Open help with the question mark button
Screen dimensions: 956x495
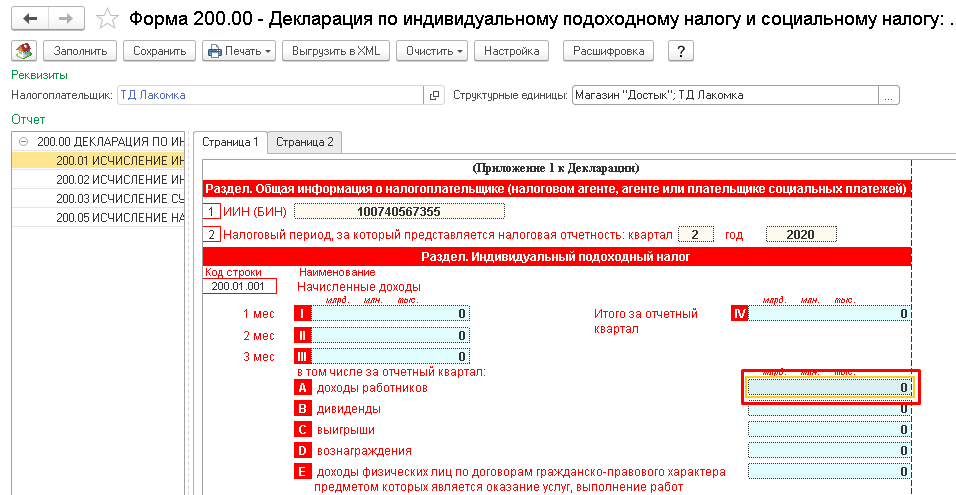pyautogui.click(x=680, y=51)
